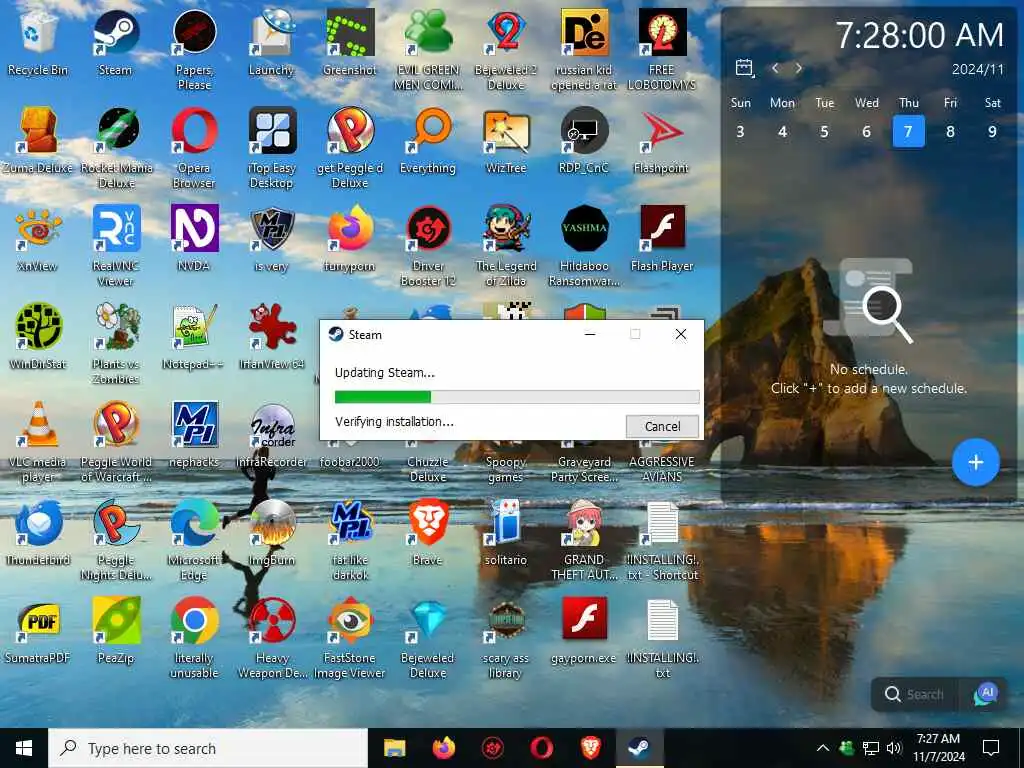Open the Recycle Bin desktop icon
Viewport: 1024px width, 768px height.
point(38,33)
